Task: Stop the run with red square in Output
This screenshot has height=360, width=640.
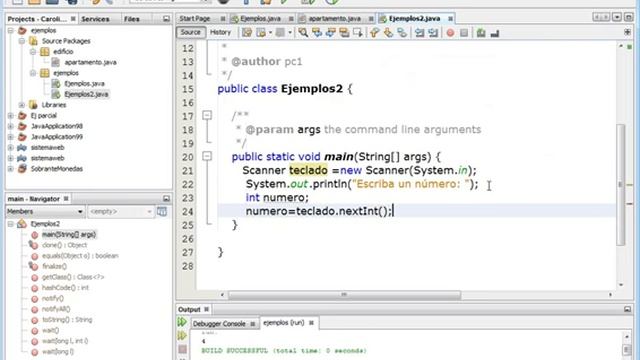Action: click(182, 349)
